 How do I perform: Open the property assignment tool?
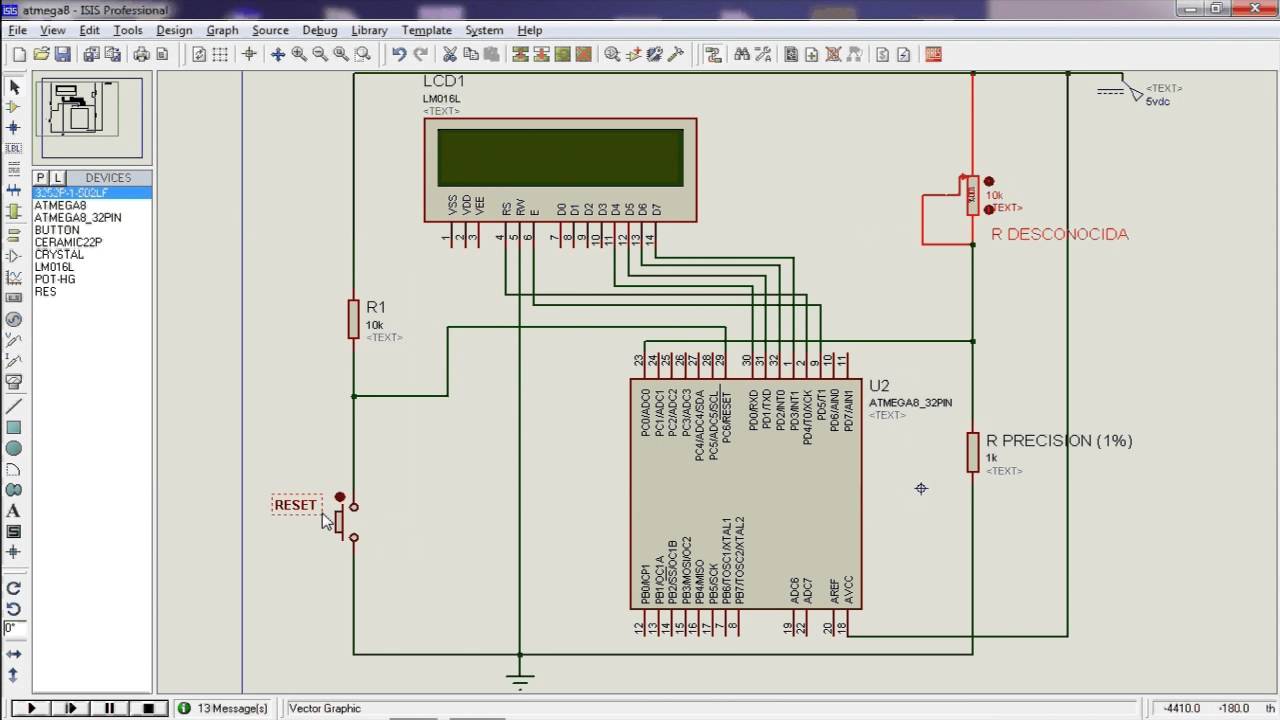pos(763,54)
